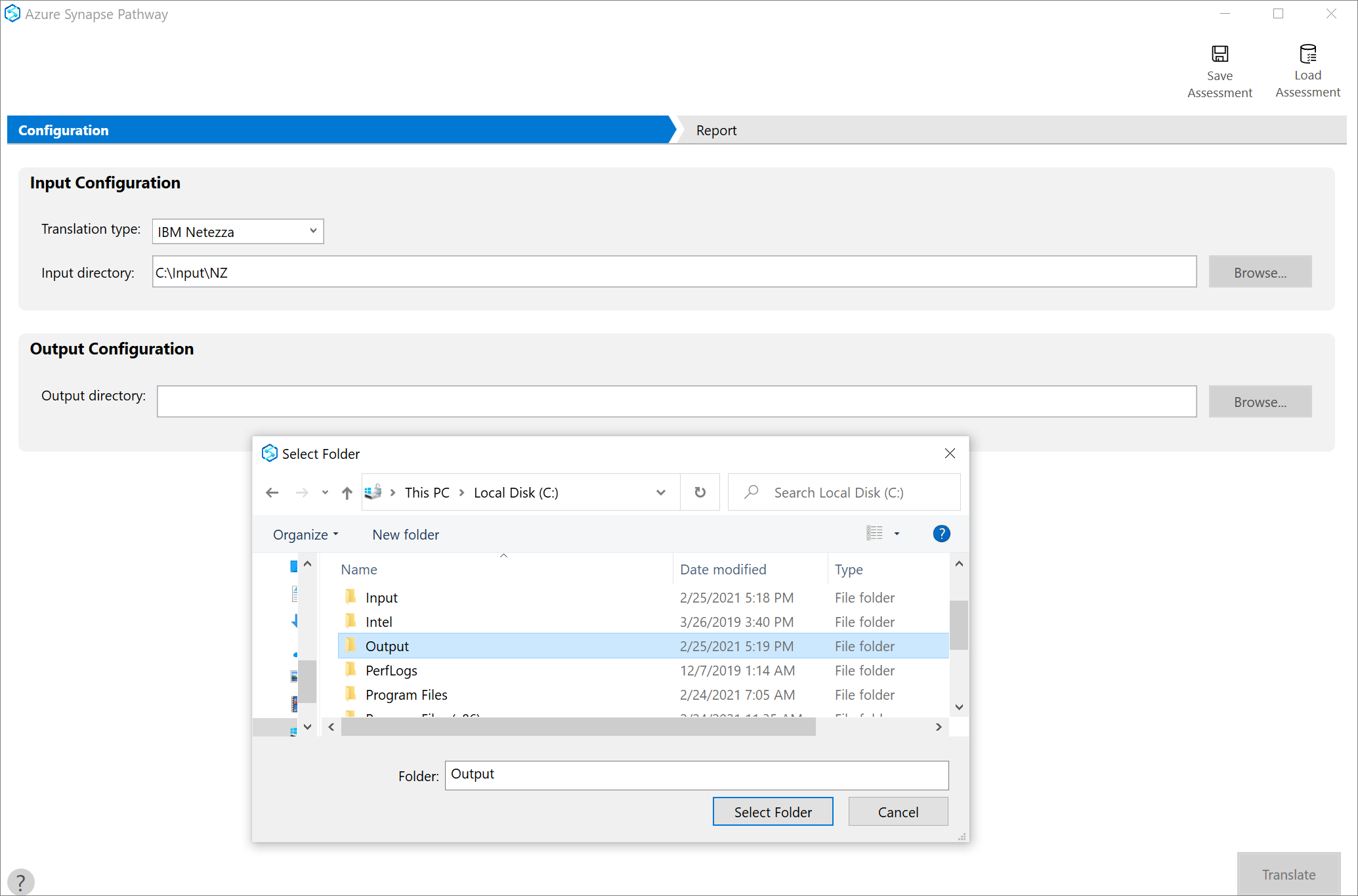Click the navigate up folder icon
Viewport: 1358px width, 896px height.
[347, 491]
